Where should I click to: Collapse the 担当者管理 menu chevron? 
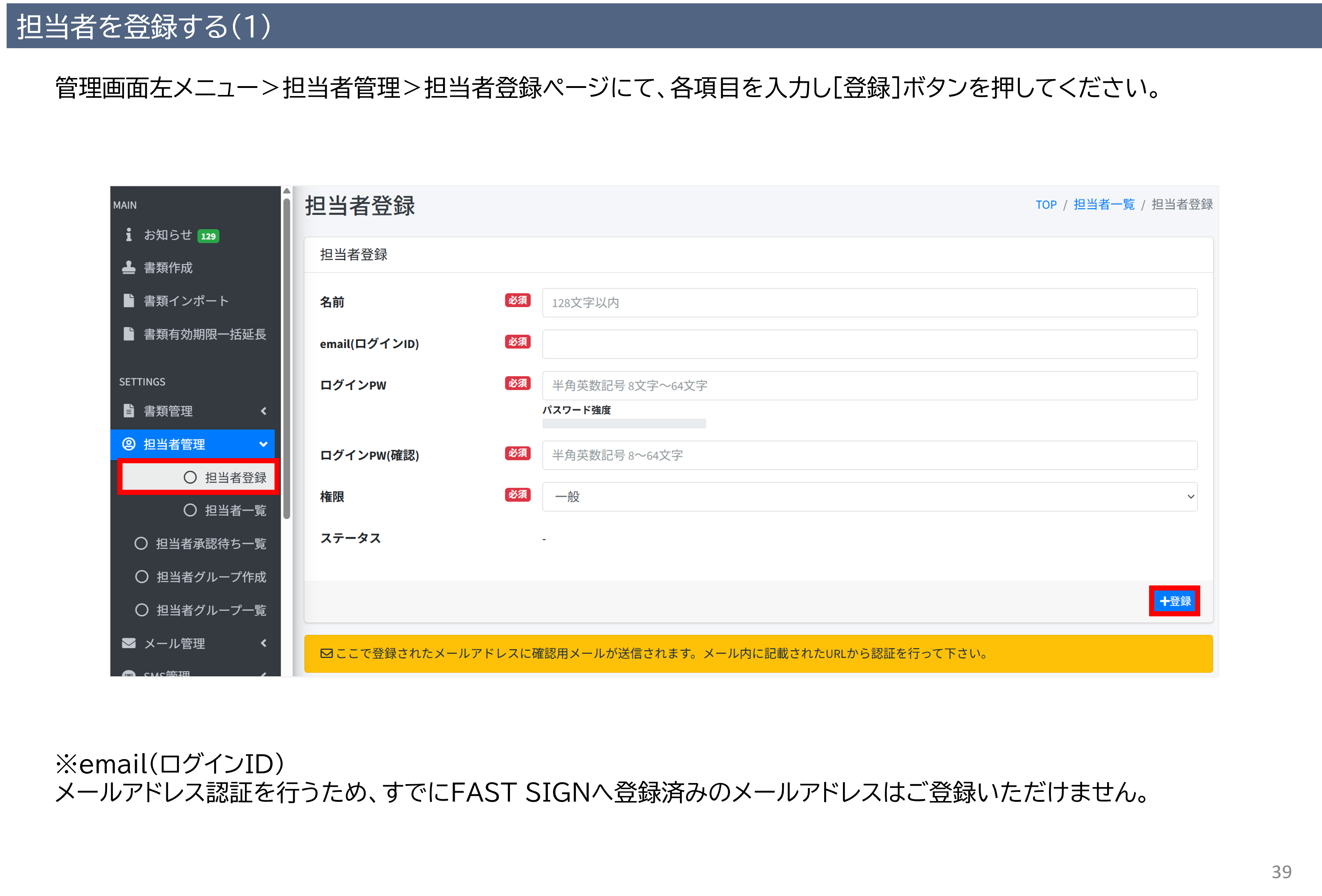(263, 444)
